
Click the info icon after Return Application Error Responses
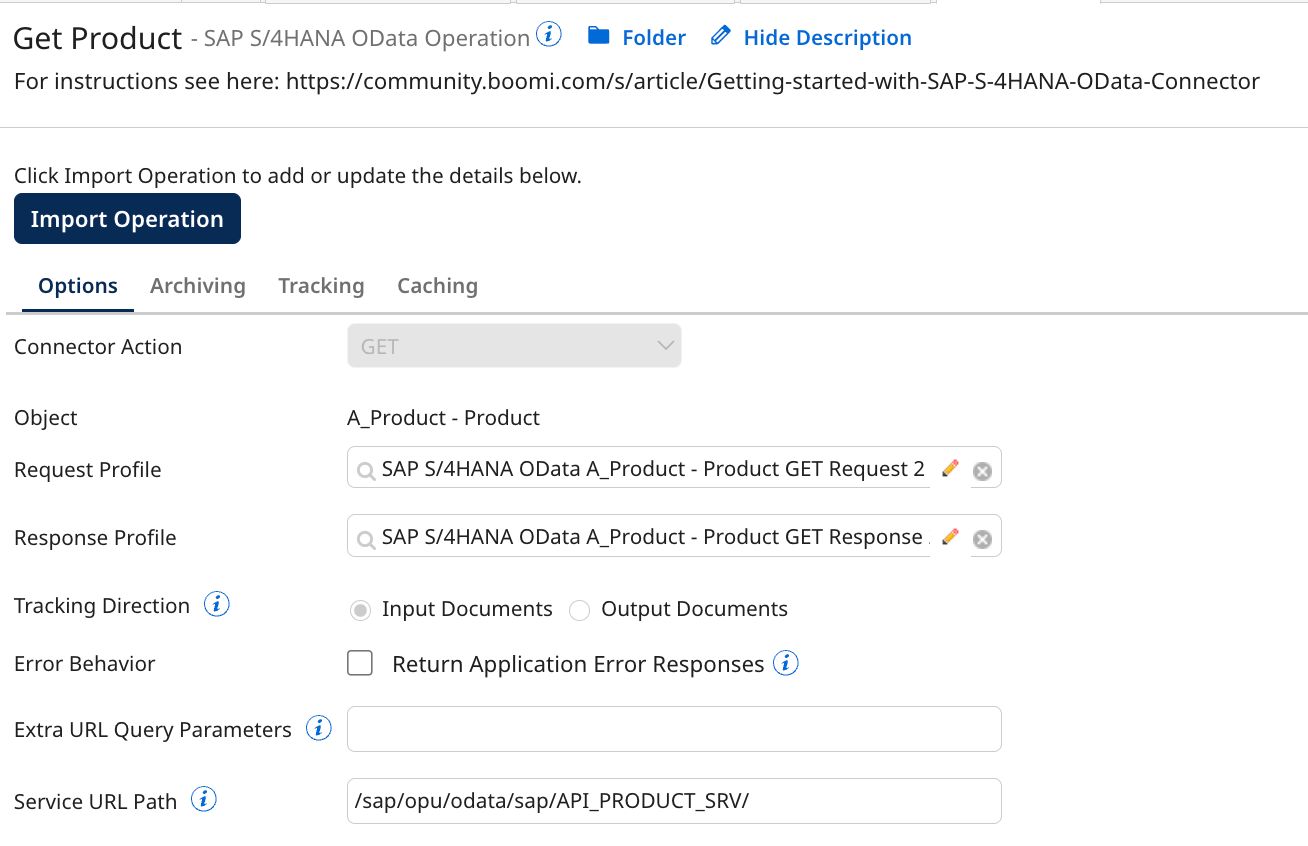click(x=786, y=663)
